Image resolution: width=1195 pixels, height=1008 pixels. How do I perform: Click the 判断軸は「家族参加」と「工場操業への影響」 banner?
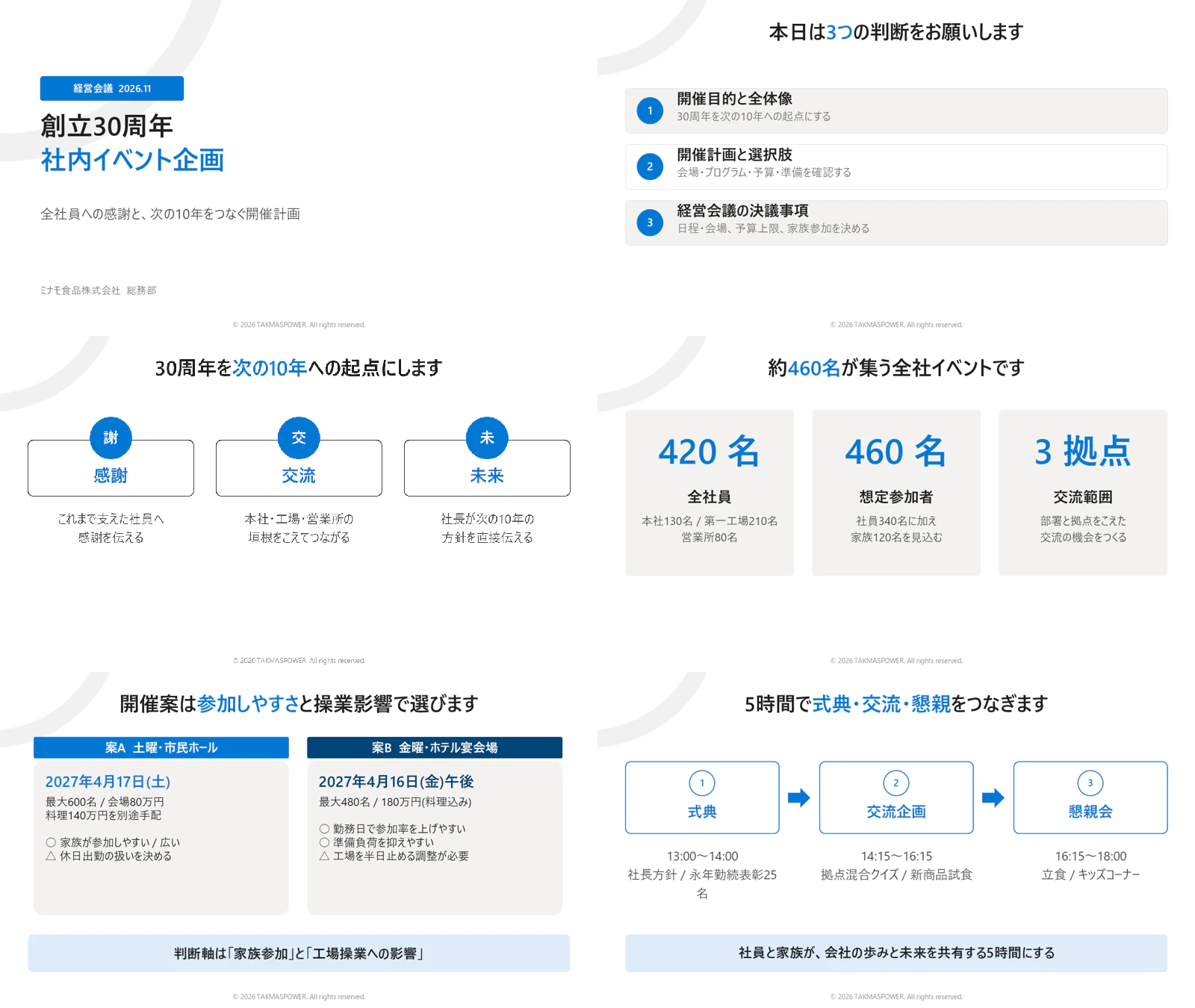pos(299,953)
